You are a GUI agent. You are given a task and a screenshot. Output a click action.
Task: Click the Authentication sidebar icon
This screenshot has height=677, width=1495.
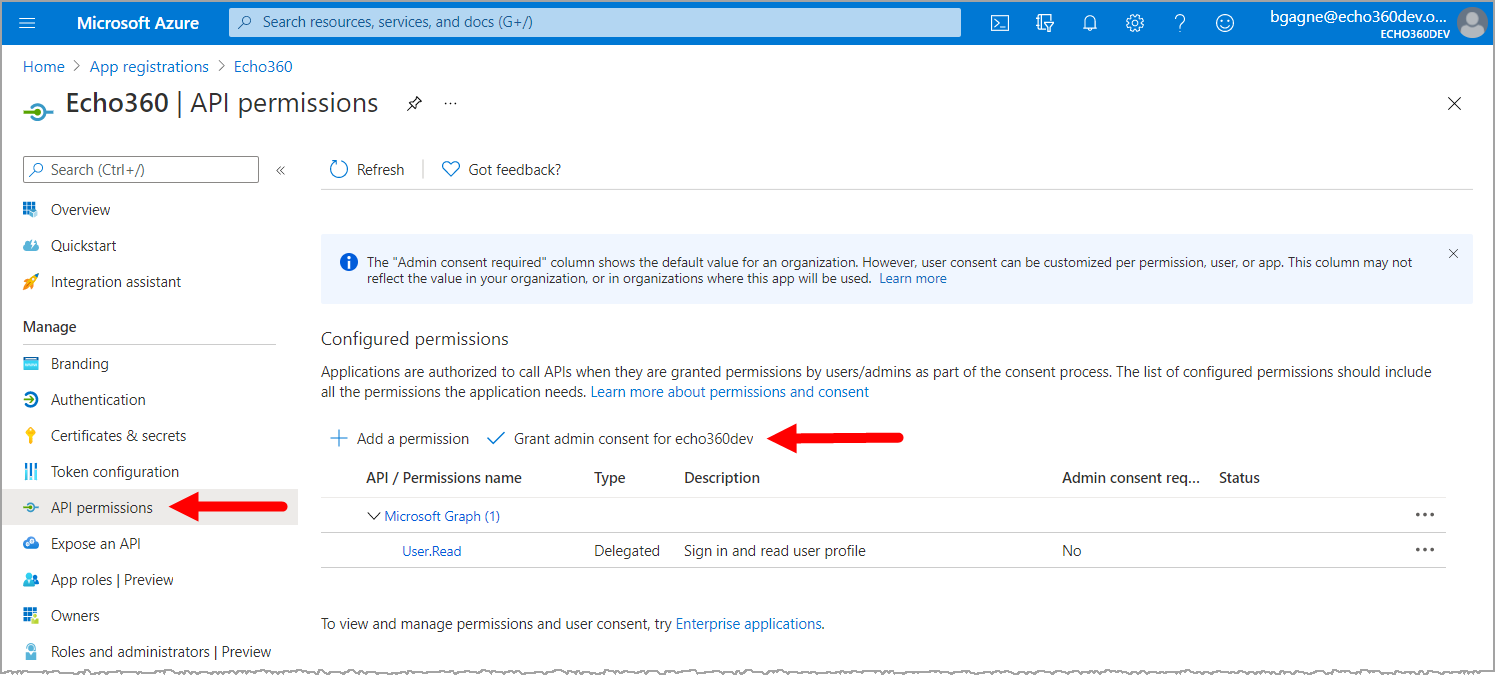click(x=31, y=399)
